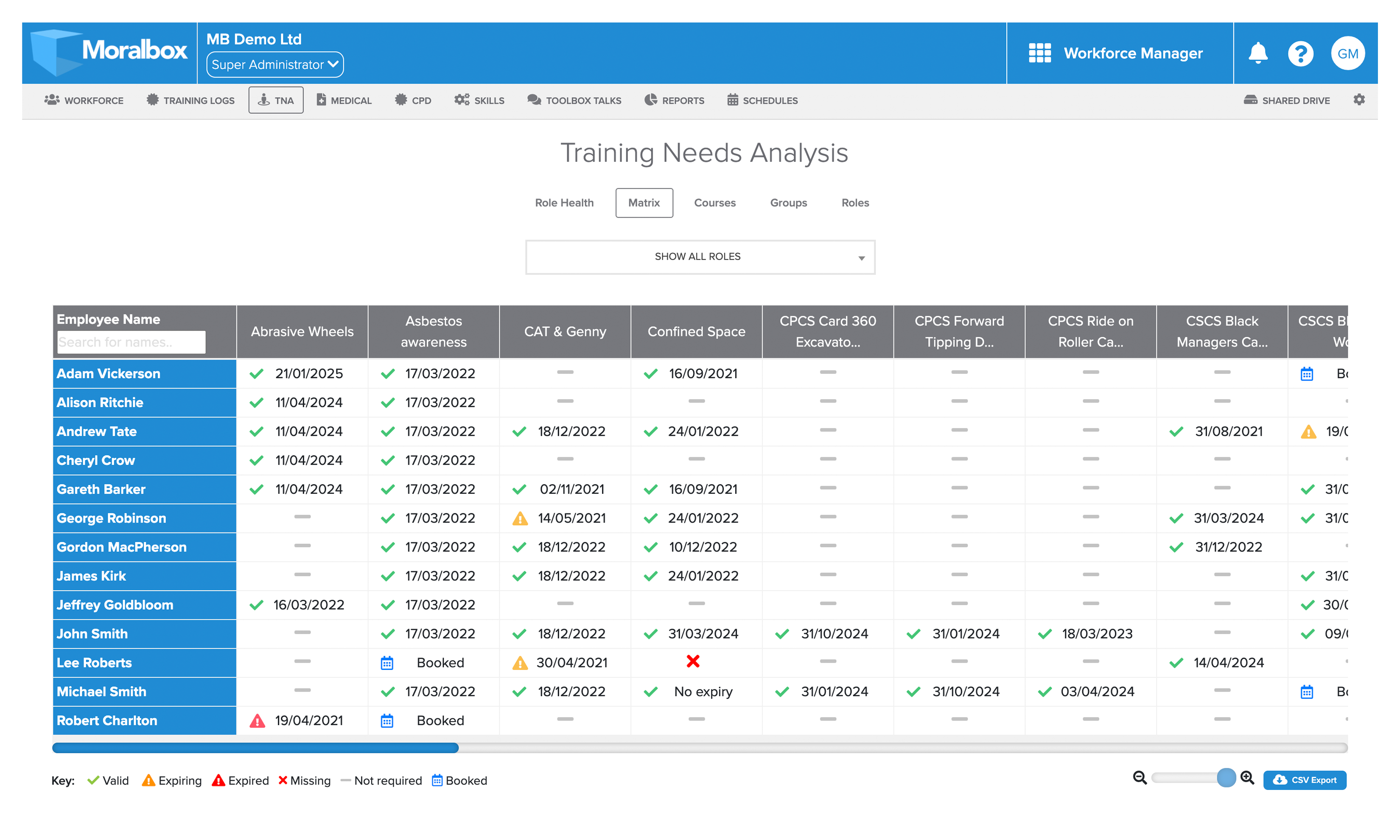Open the help question mark icon

click(1300, 53)
